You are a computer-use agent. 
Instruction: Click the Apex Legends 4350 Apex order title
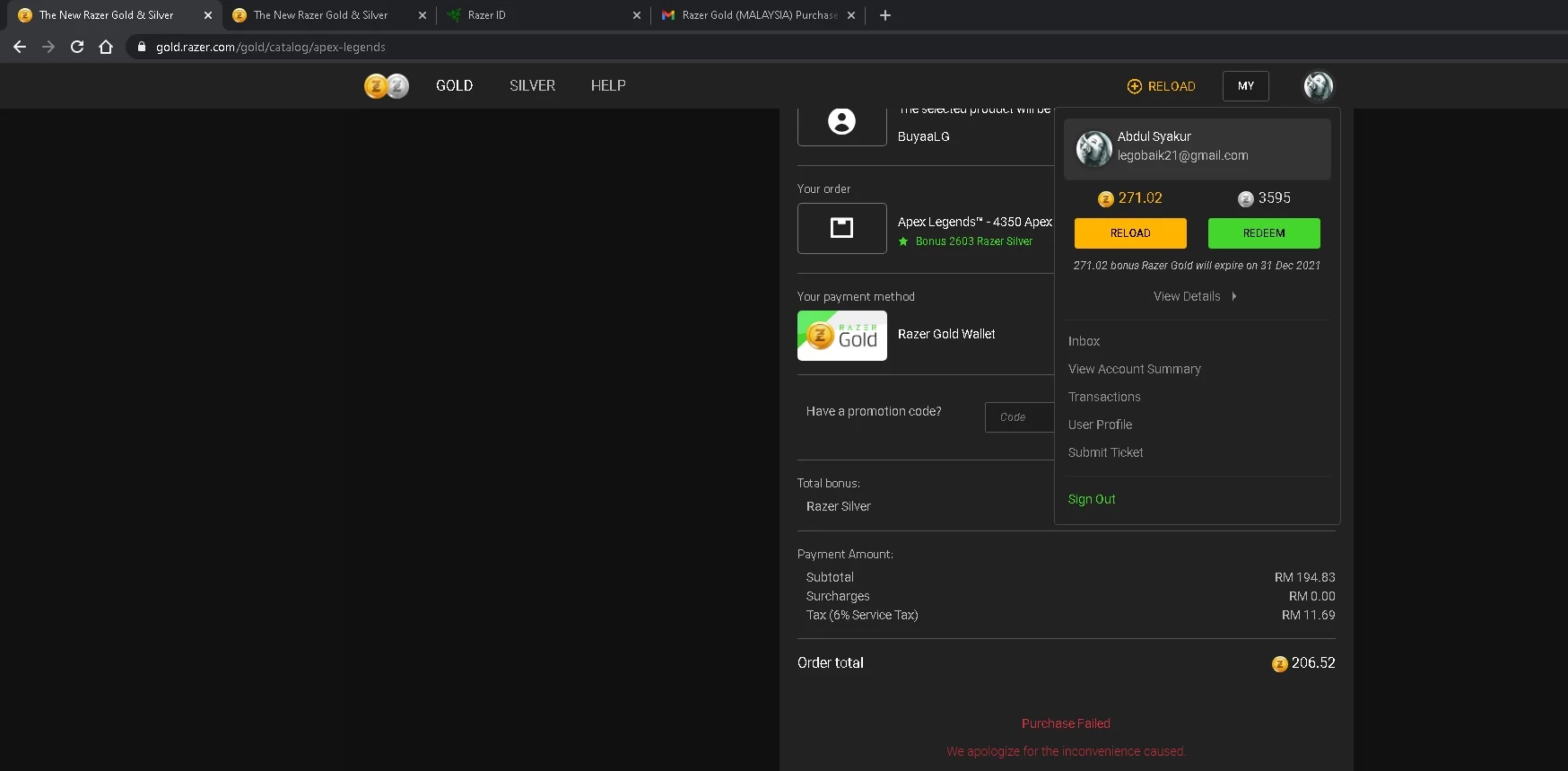click(975, 222)
